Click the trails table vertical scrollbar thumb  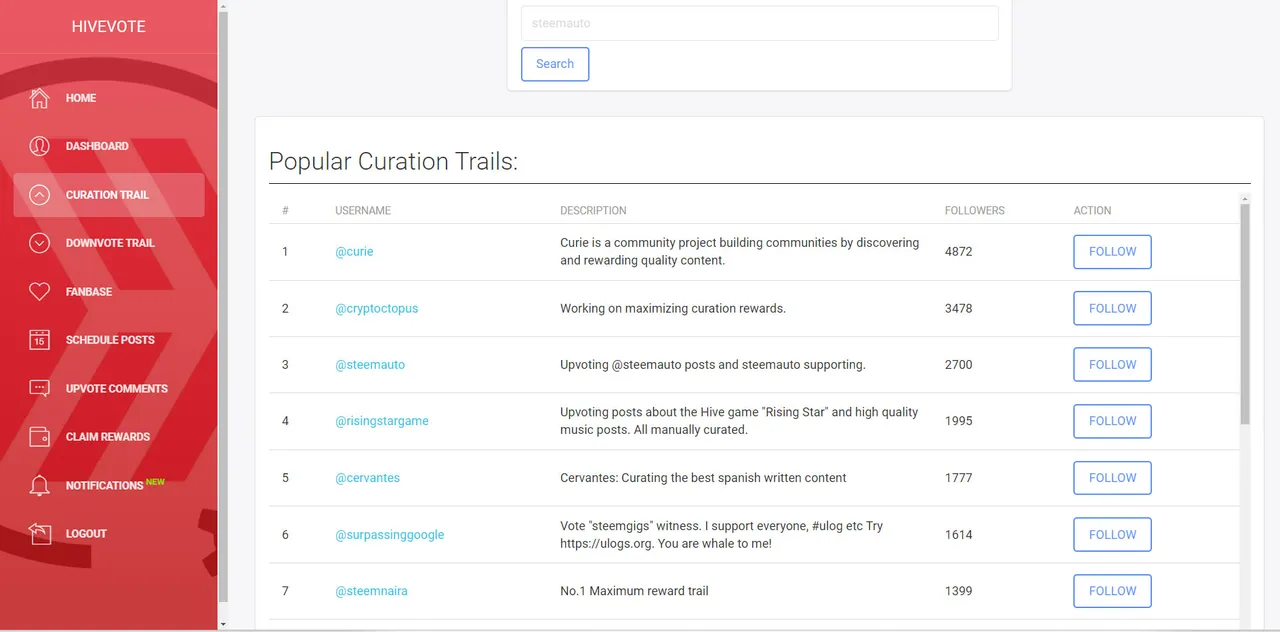coord(1245,313)
